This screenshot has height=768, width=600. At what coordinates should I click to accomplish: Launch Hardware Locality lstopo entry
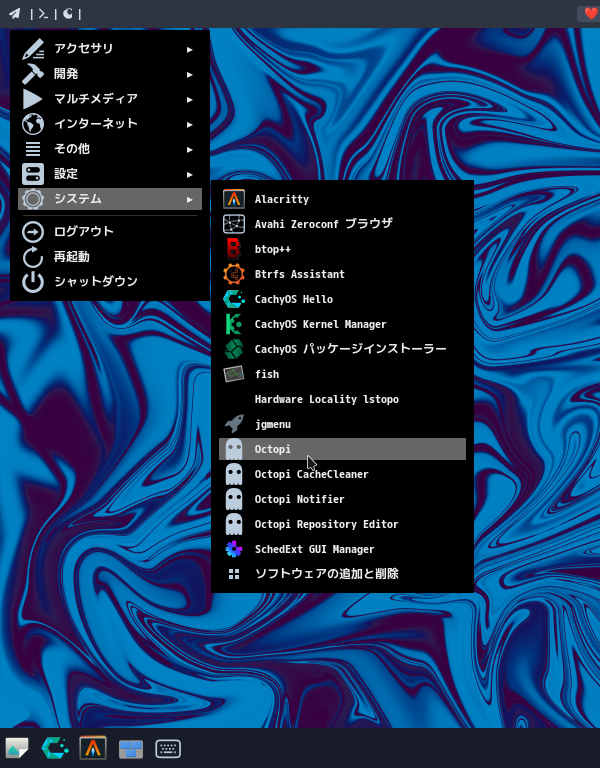342,399
